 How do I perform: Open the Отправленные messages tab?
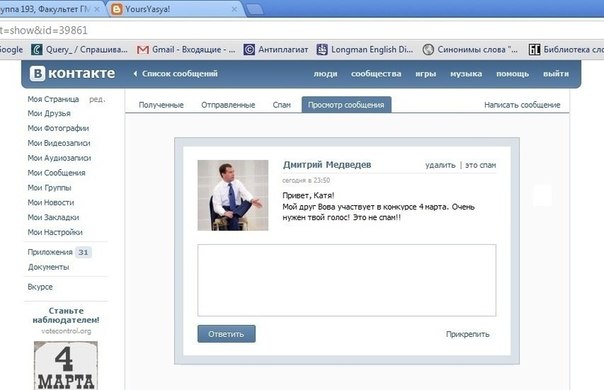click(228, 105)
